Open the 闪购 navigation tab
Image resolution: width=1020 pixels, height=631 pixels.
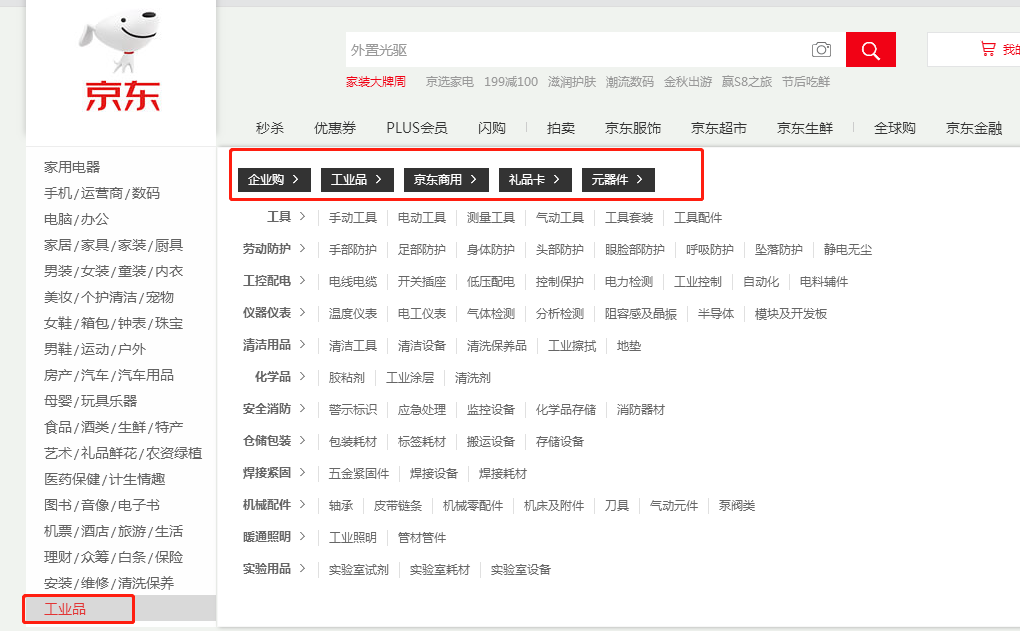[492, 128]
